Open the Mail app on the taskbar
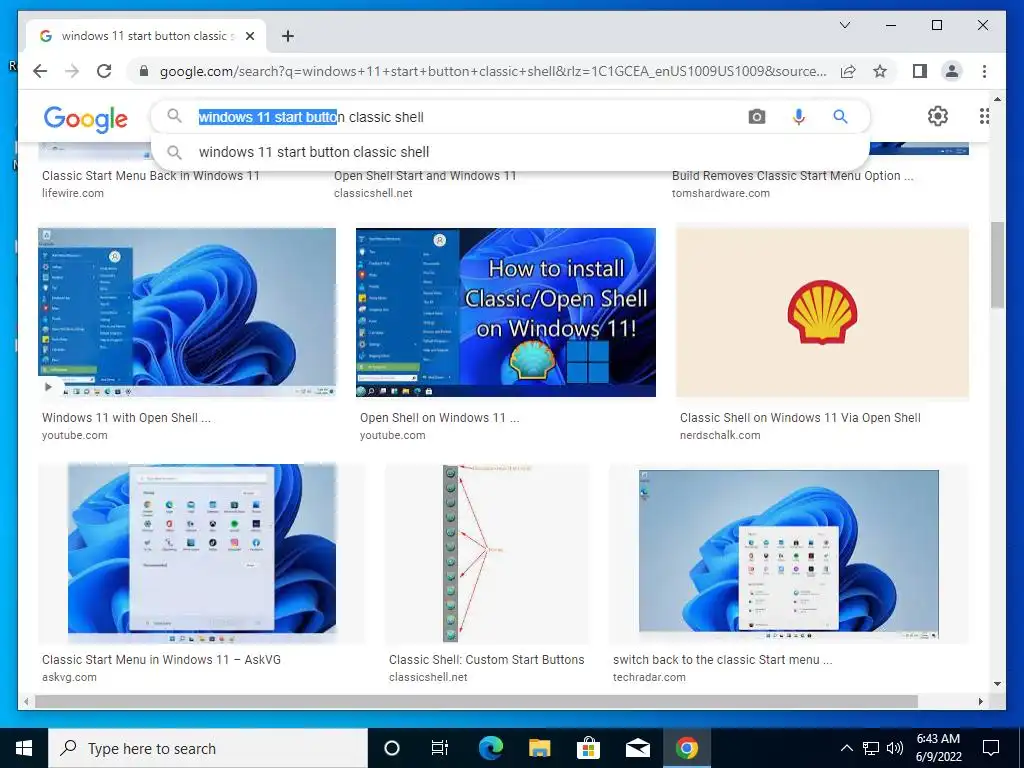 click(x=637, y=748)
